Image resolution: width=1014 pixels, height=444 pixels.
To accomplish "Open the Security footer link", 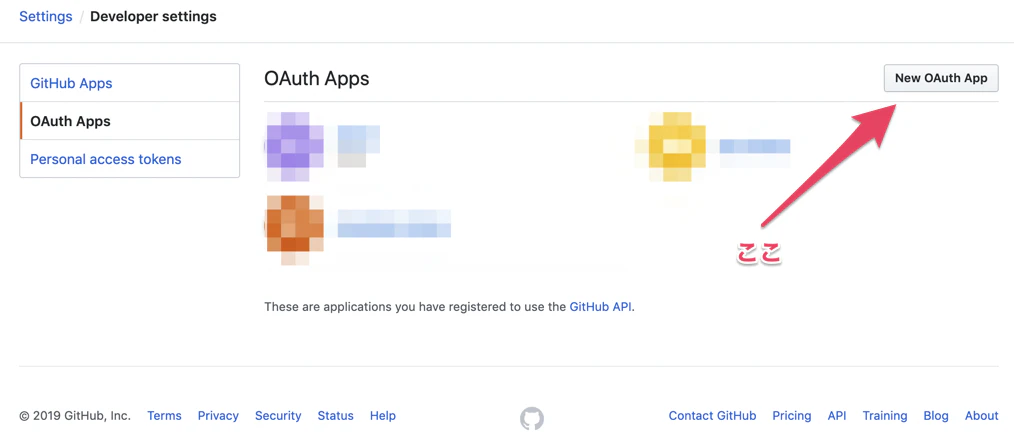I will pyautogui.click(x=278, y=416).
